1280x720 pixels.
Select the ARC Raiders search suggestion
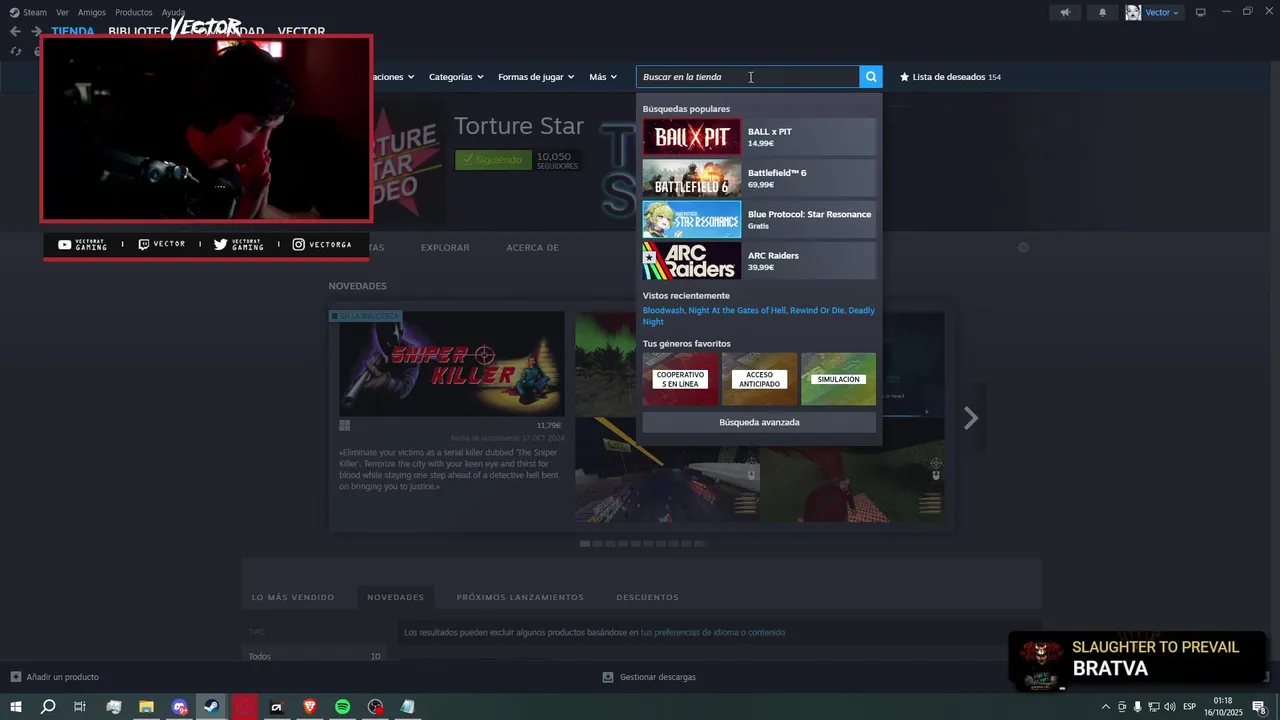coord(759,261)
